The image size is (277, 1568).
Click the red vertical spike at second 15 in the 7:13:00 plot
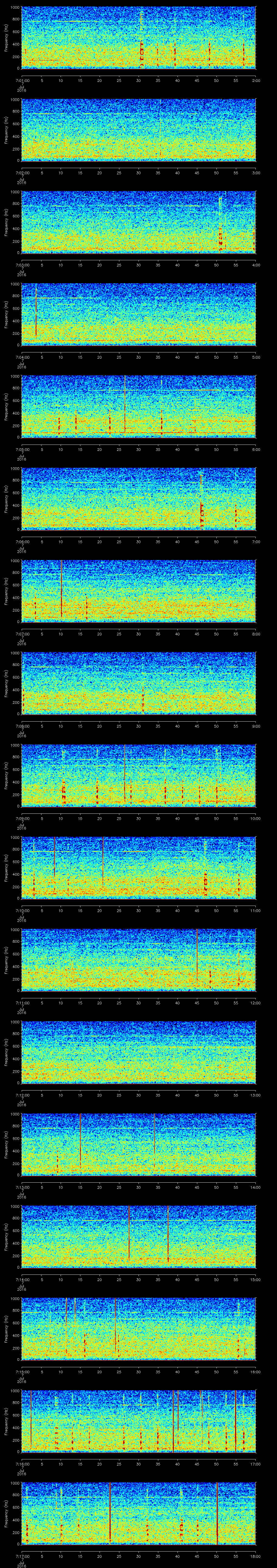80,1141
